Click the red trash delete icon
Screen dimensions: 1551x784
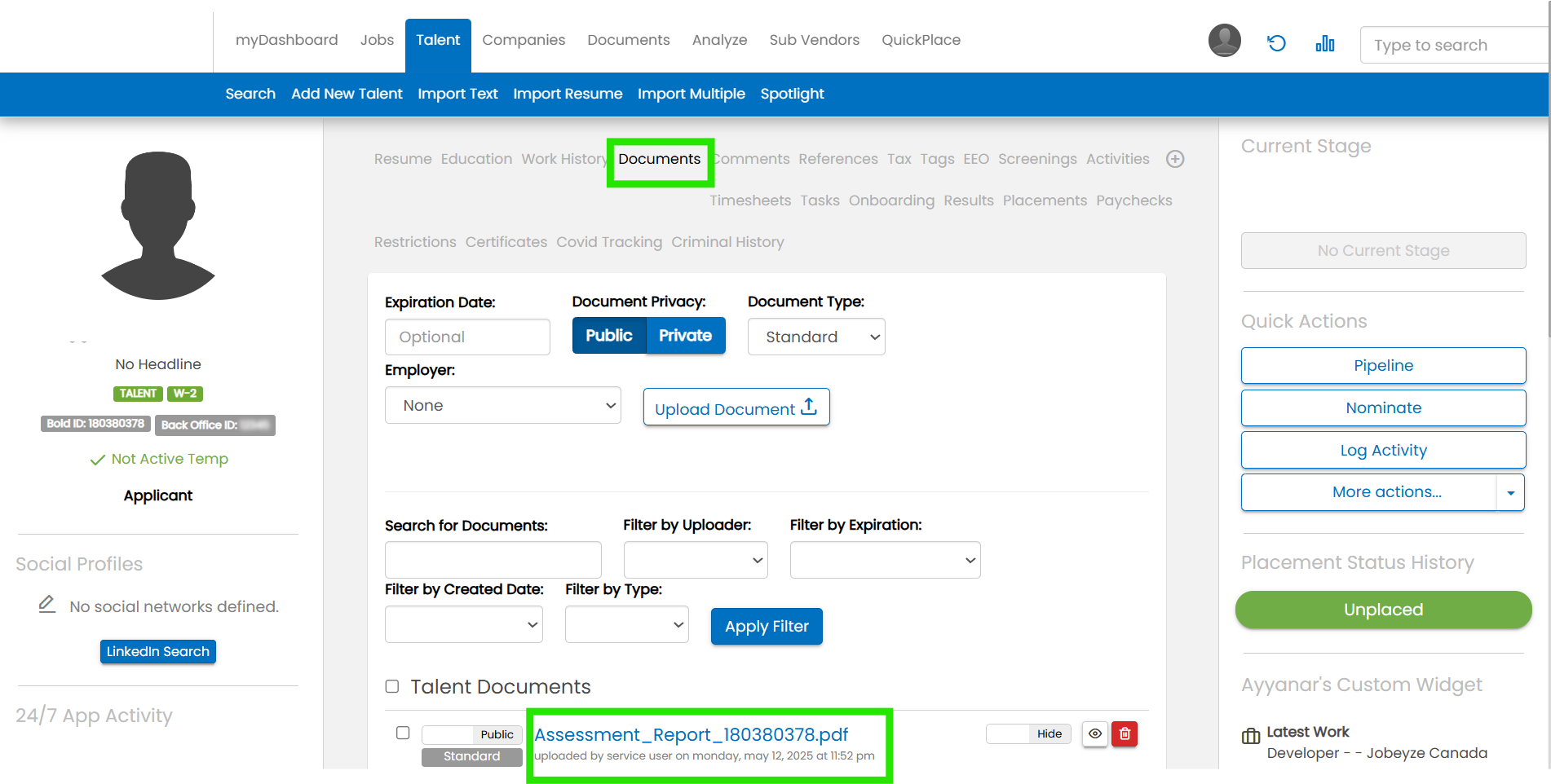click(x=1125, y=734)
